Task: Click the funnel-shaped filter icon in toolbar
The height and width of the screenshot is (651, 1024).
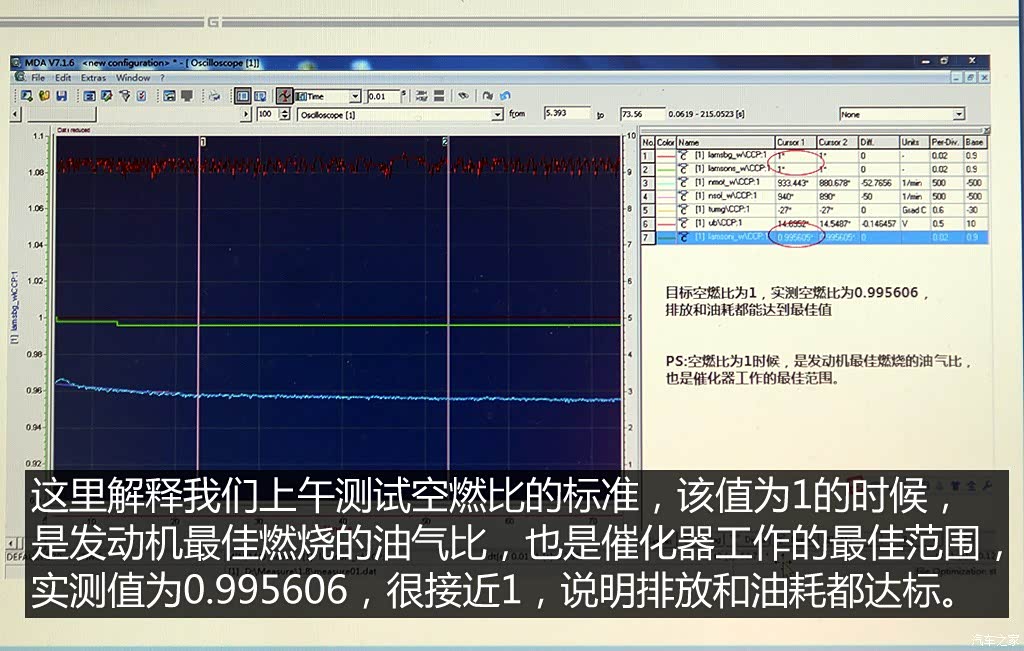Action: pyautogui.click(x=125, y=96)
